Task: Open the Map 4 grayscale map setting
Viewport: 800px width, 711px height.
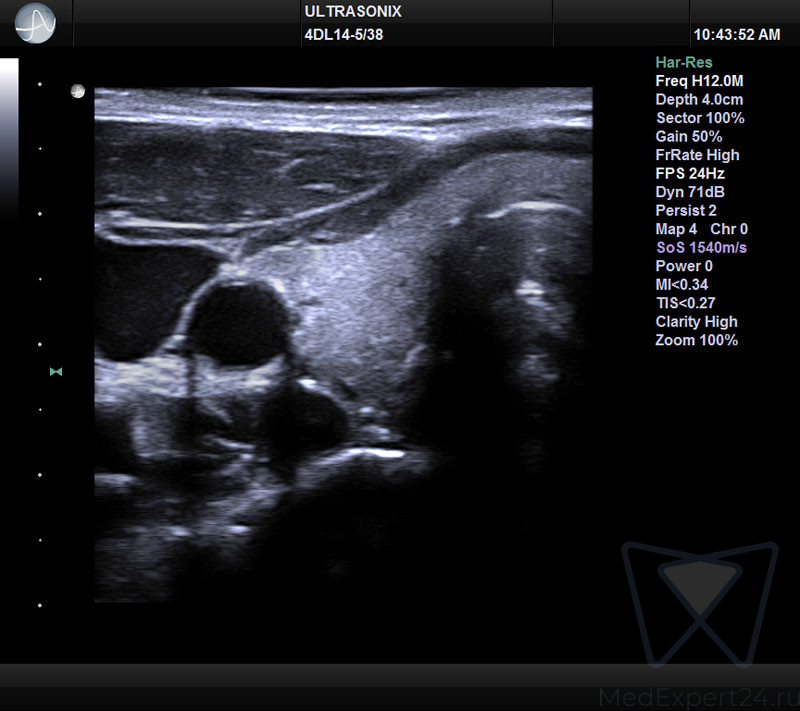Action: click(x=676, y=229)
